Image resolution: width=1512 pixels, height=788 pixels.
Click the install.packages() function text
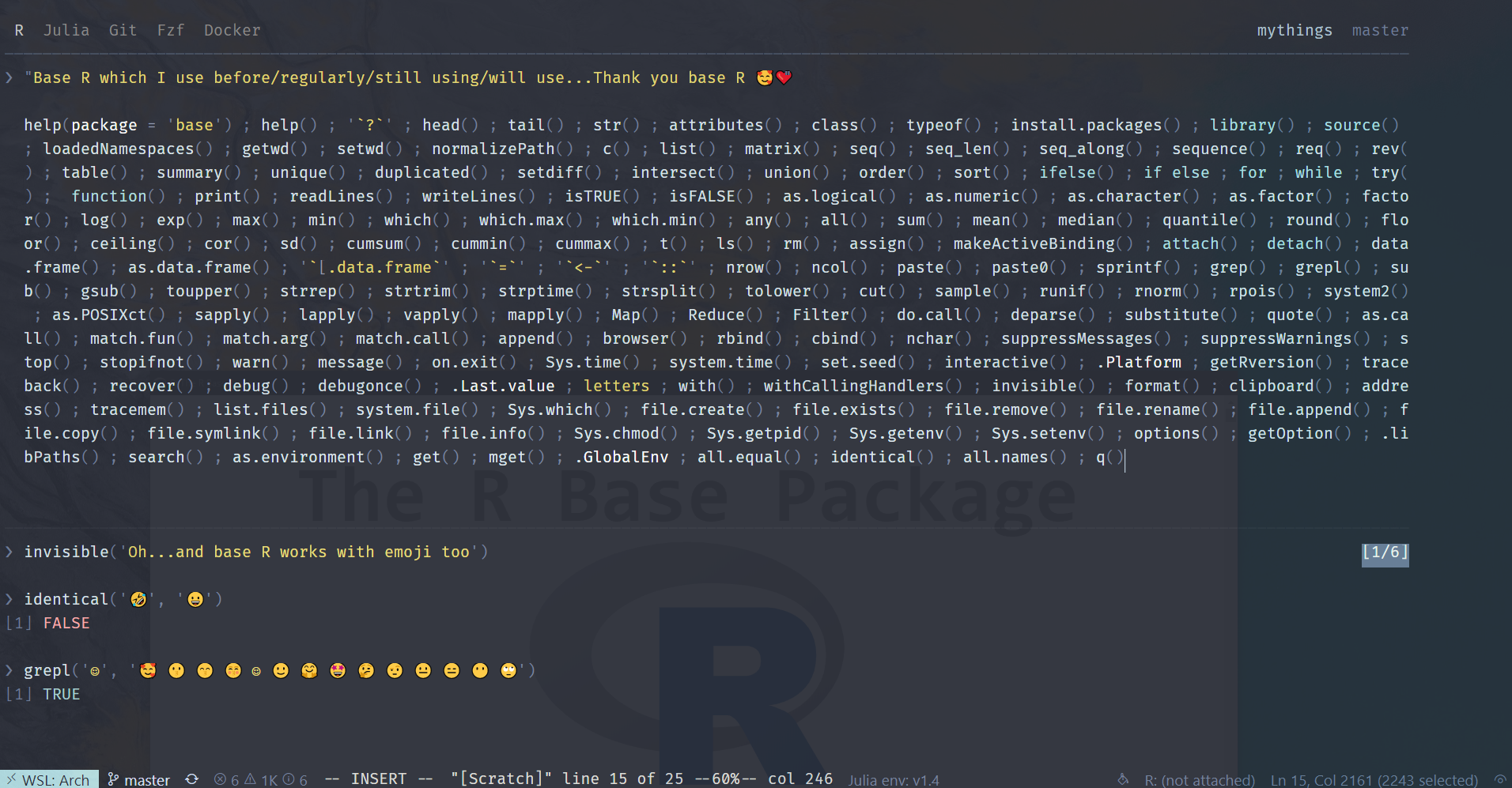point(1095,125)
